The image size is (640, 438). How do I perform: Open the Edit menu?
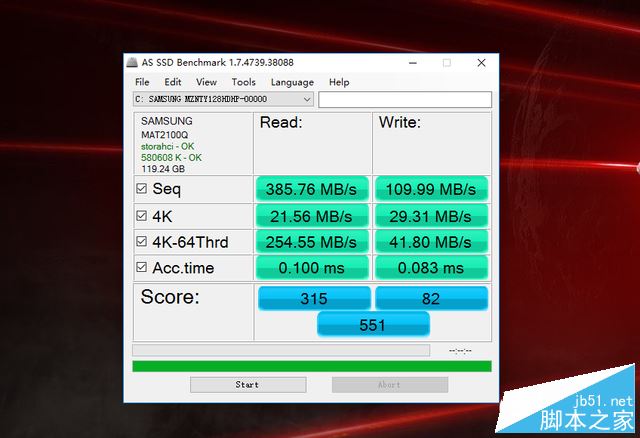click(173, 82)
